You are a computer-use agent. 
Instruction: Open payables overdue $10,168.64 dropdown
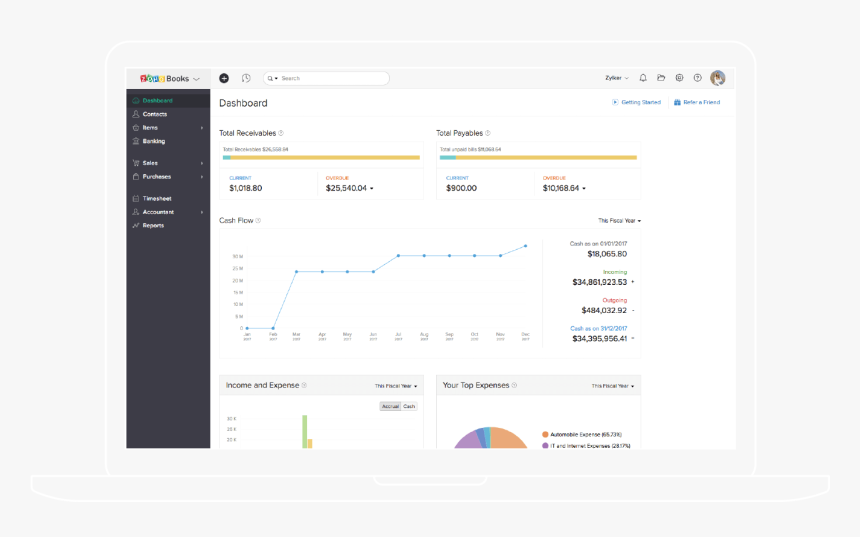tap(584, 189)
